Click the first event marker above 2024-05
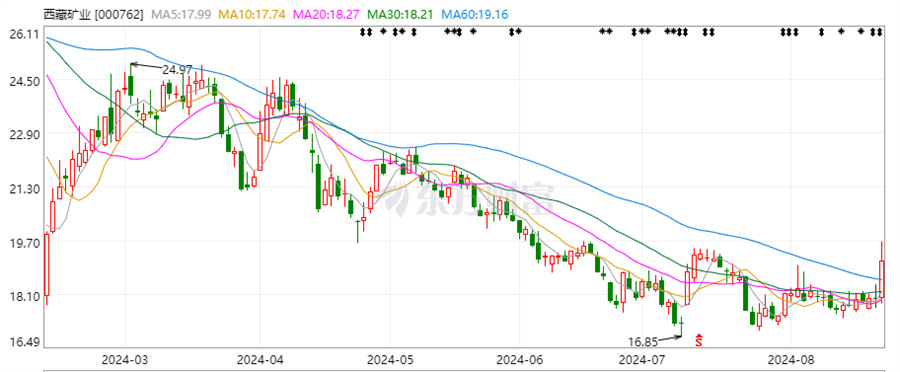The height and width of the screenshot is (372, 900). click(x=395, y=32)
